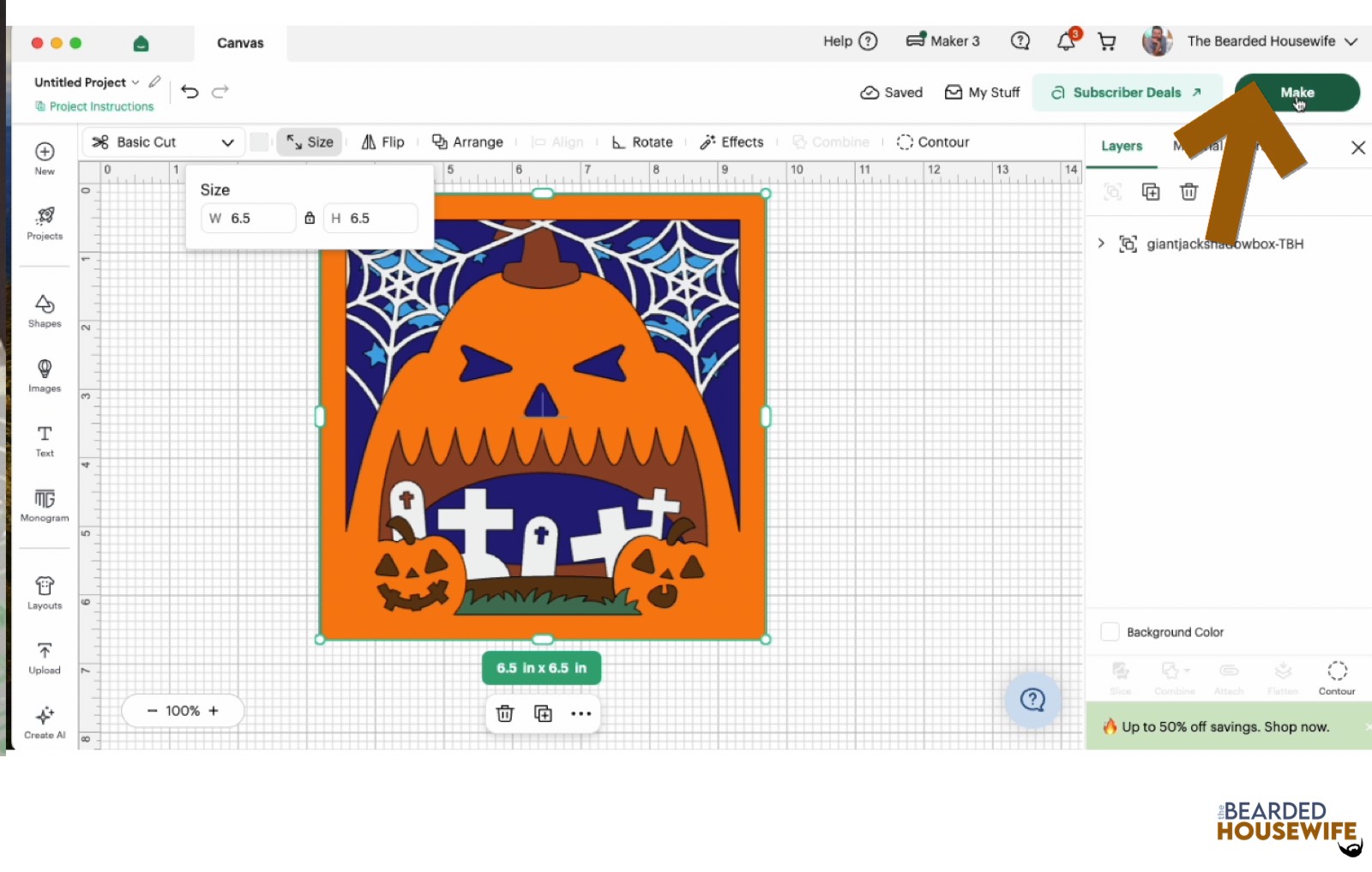
Task: Click the question bubble icon beside Maker 3
Action: point(1020,41)
